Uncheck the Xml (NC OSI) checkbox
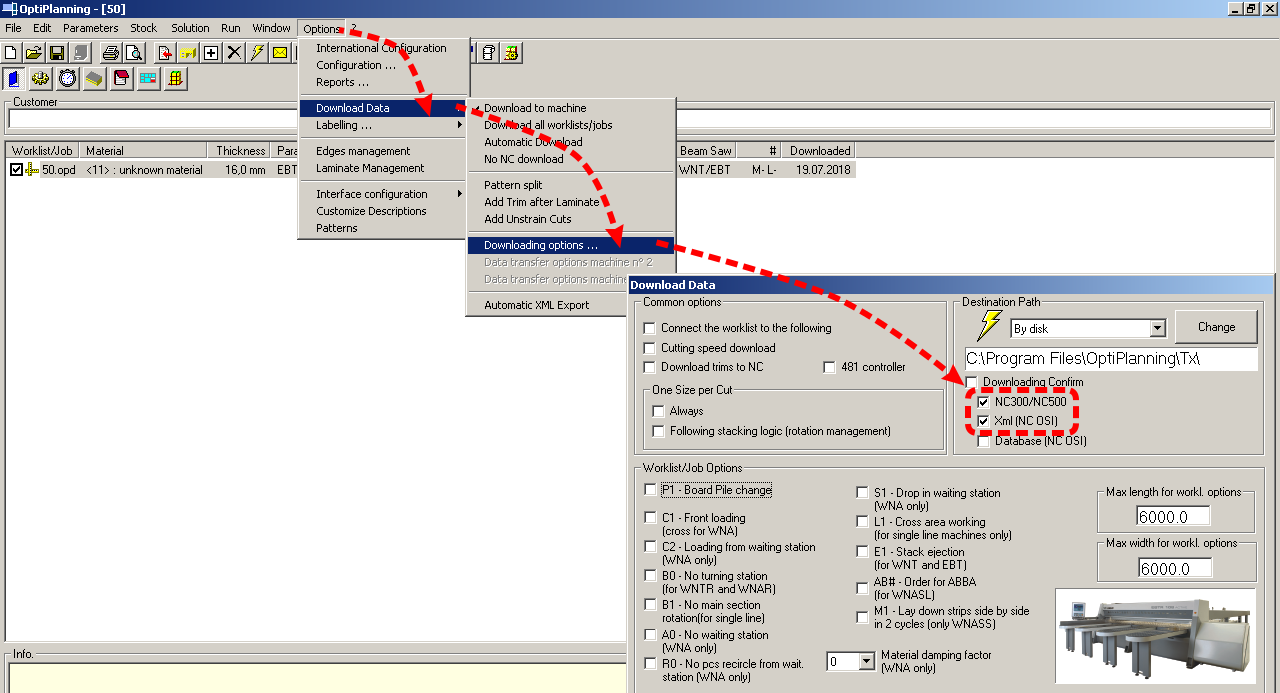Viewport: 1280px width, 693px height. (984, 421)
